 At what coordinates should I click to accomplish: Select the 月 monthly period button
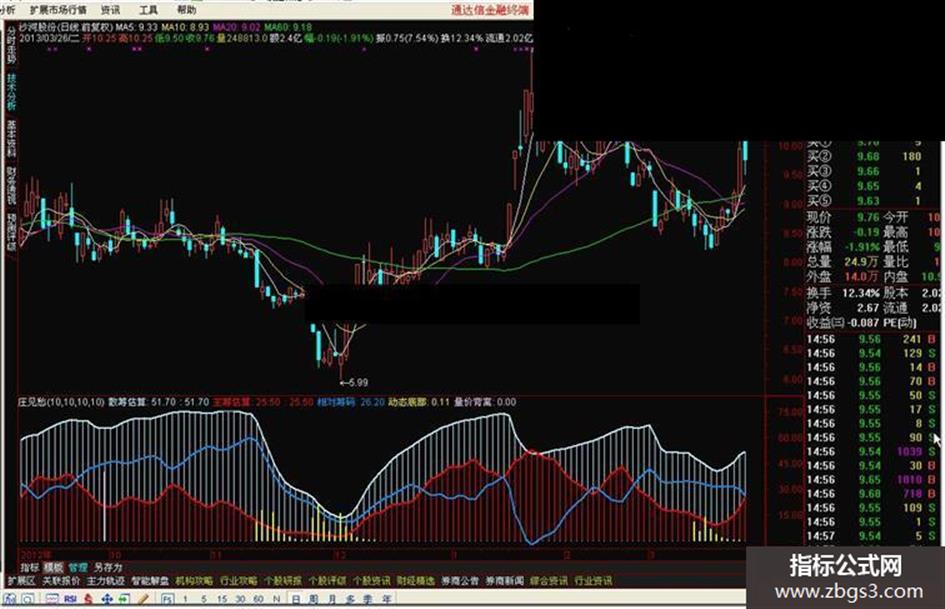click(x=331, y=599)
